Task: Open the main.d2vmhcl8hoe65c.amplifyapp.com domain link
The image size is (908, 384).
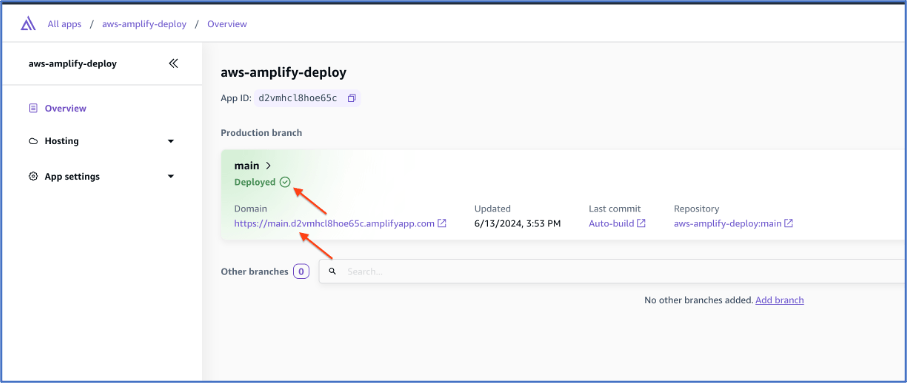Action: pos(334,224)
